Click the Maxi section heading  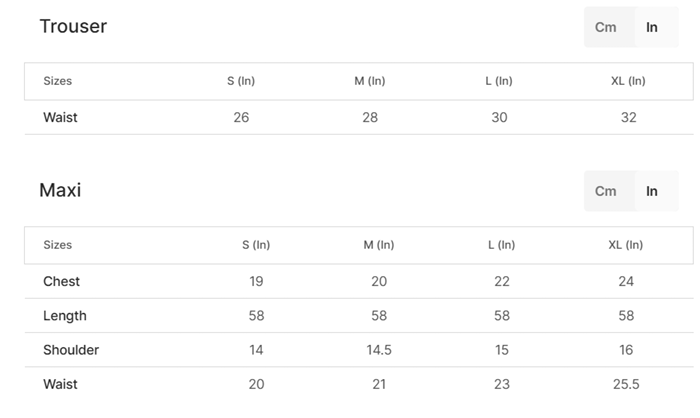(60, 190)
